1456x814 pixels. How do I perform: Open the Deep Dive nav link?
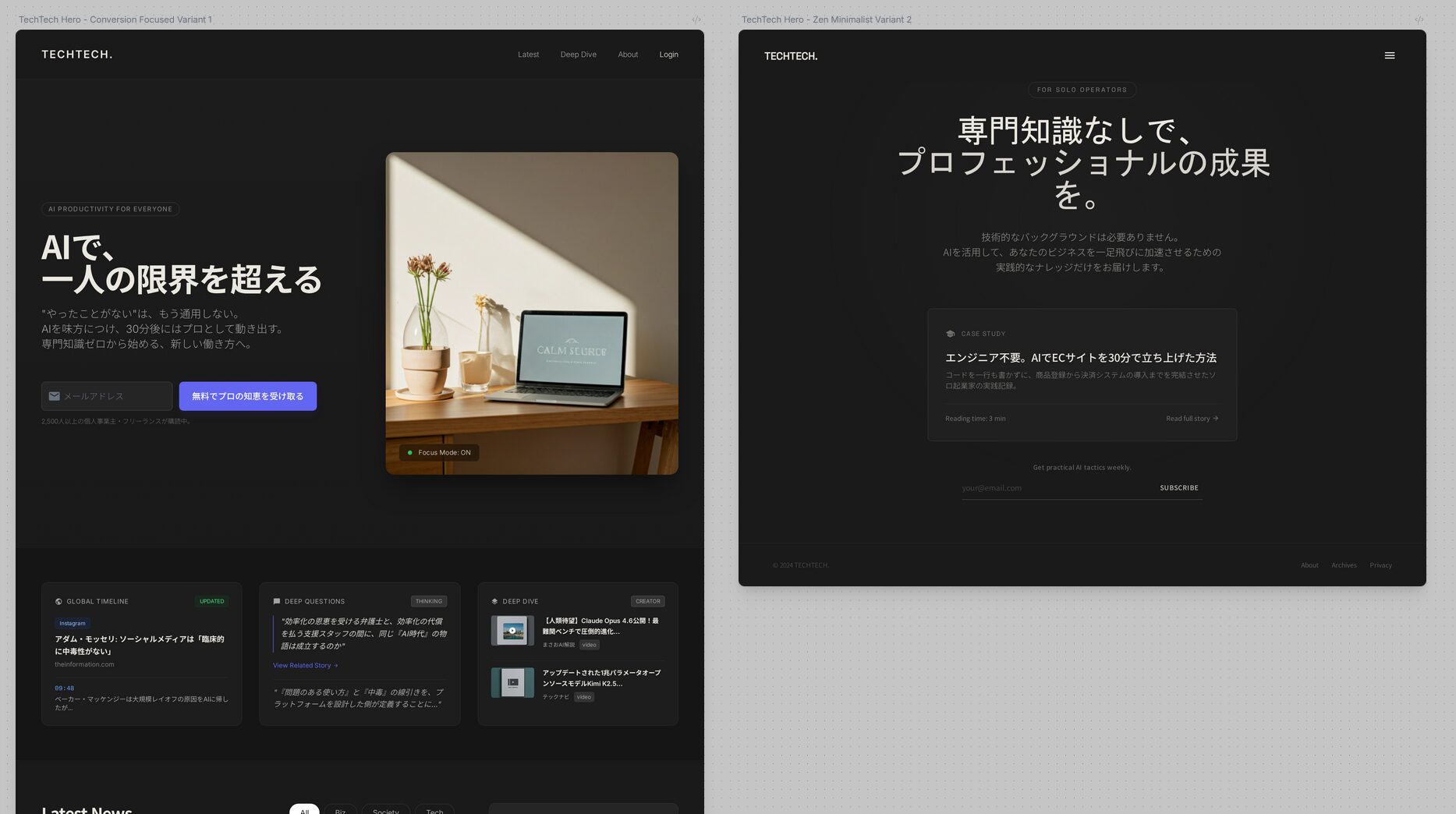(578, 55)
